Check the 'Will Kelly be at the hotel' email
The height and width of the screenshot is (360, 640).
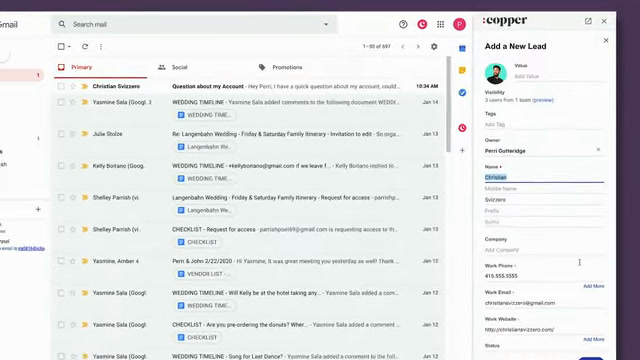pyautogui.click(x=61, y=293)
